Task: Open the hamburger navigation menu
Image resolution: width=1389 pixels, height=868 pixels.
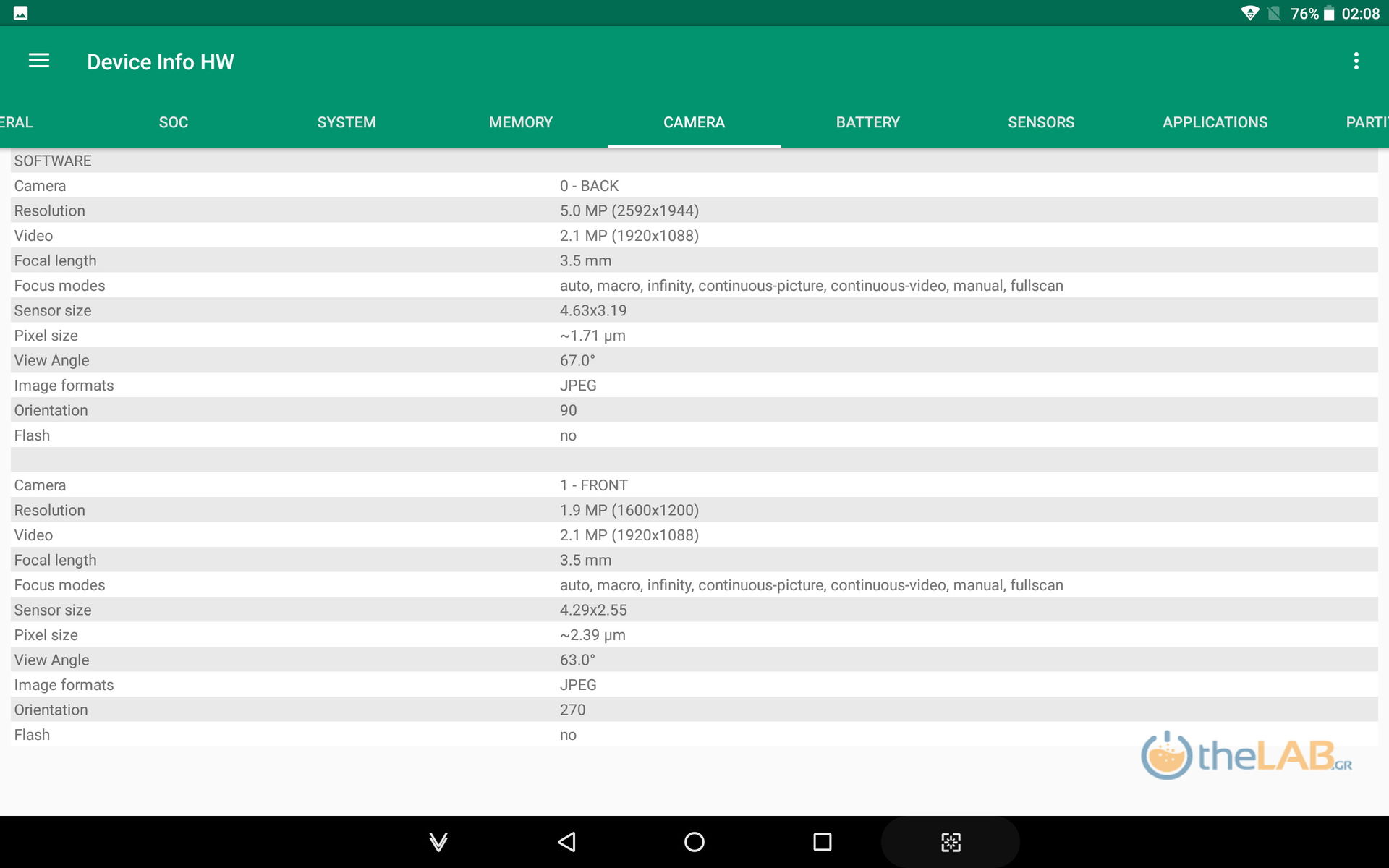Action: pos(39,61)
